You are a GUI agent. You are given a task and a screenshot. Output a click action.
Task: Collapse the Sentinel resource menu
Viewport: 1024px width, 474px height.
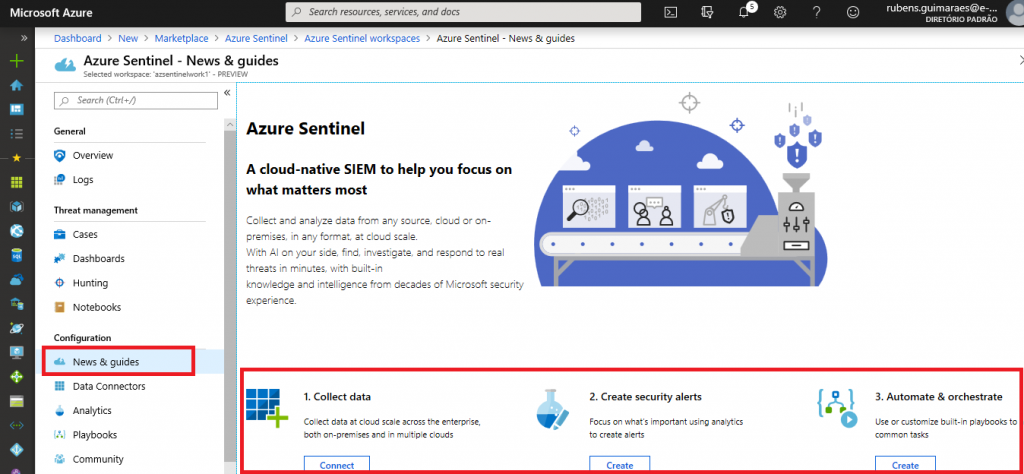[x=227, y=93]
